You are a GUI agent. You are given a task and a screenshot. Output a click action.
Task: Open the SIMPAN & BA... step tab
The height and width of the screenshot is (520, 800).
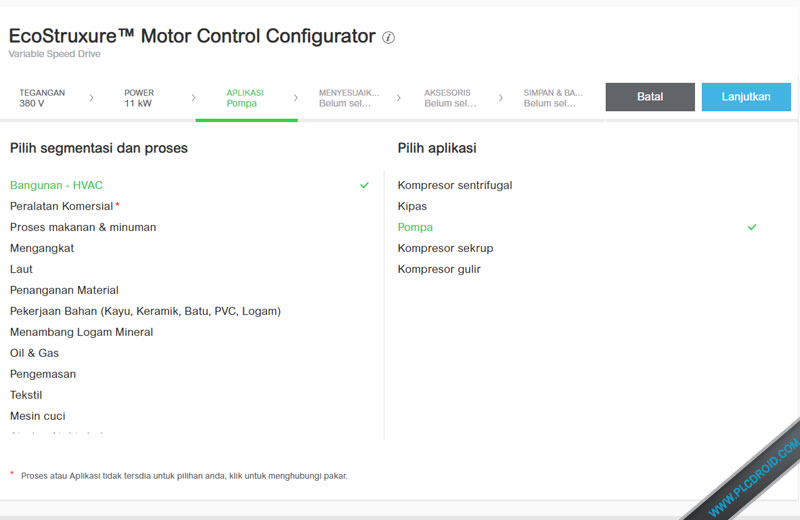pos(553,98)
